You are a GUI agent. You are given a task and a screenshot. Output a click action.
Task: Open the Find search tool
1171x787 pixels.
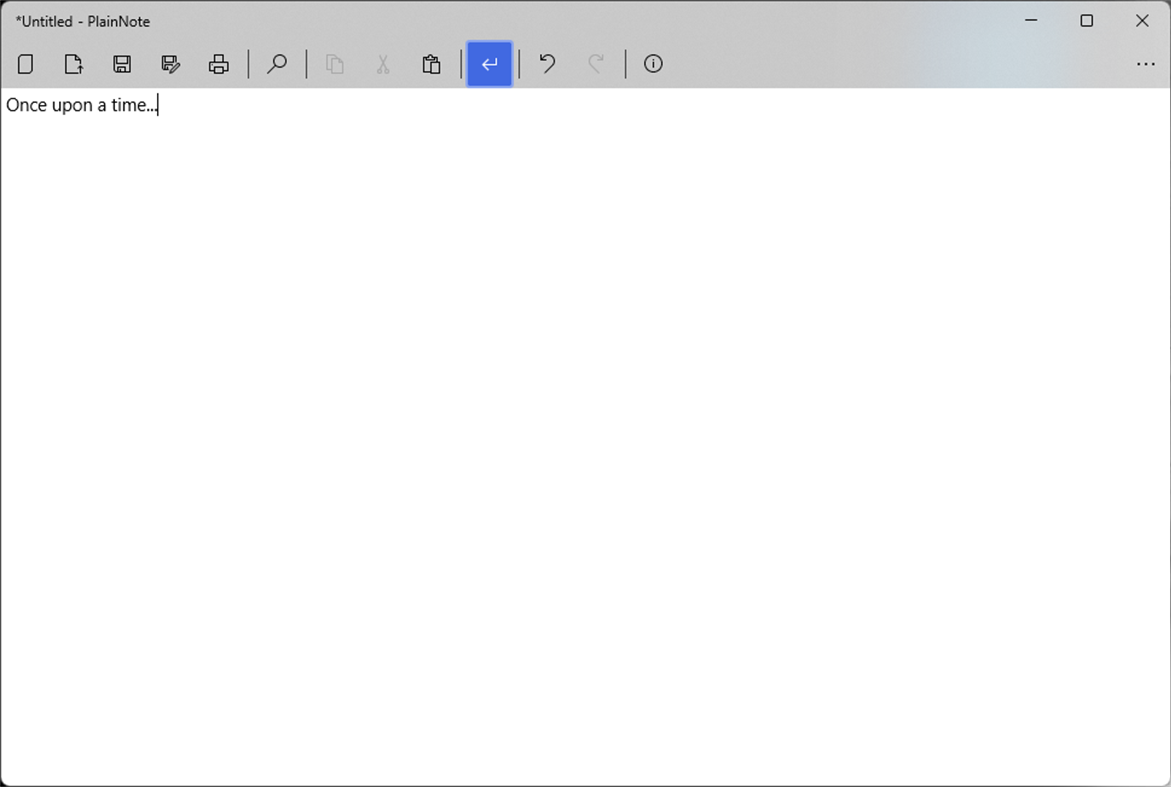[x=277, y=63]
